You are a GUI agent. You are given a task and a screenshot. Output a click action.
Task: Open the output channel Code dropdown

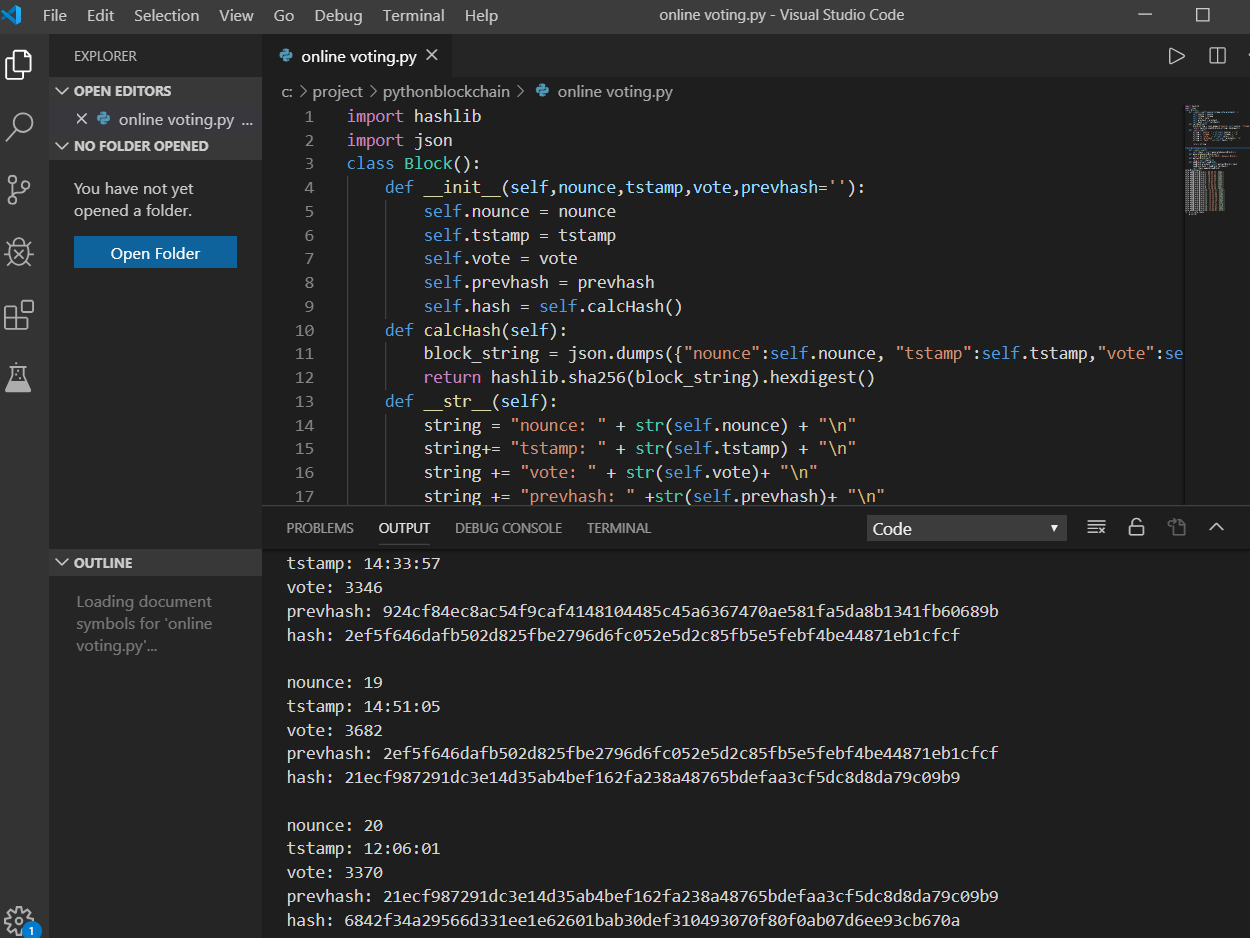click(966, 528)
